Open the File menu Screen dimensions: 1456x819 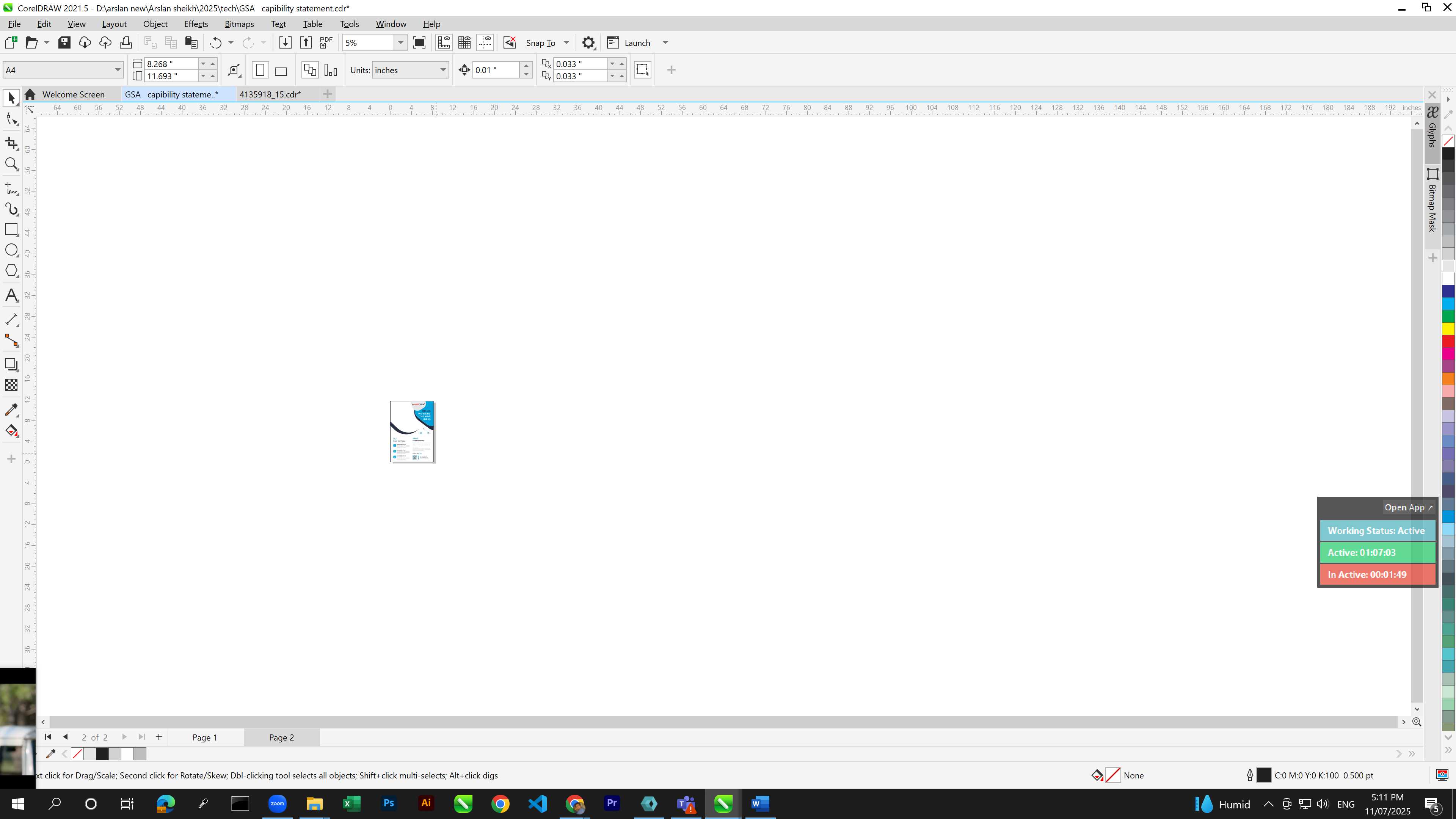[14, 24]
